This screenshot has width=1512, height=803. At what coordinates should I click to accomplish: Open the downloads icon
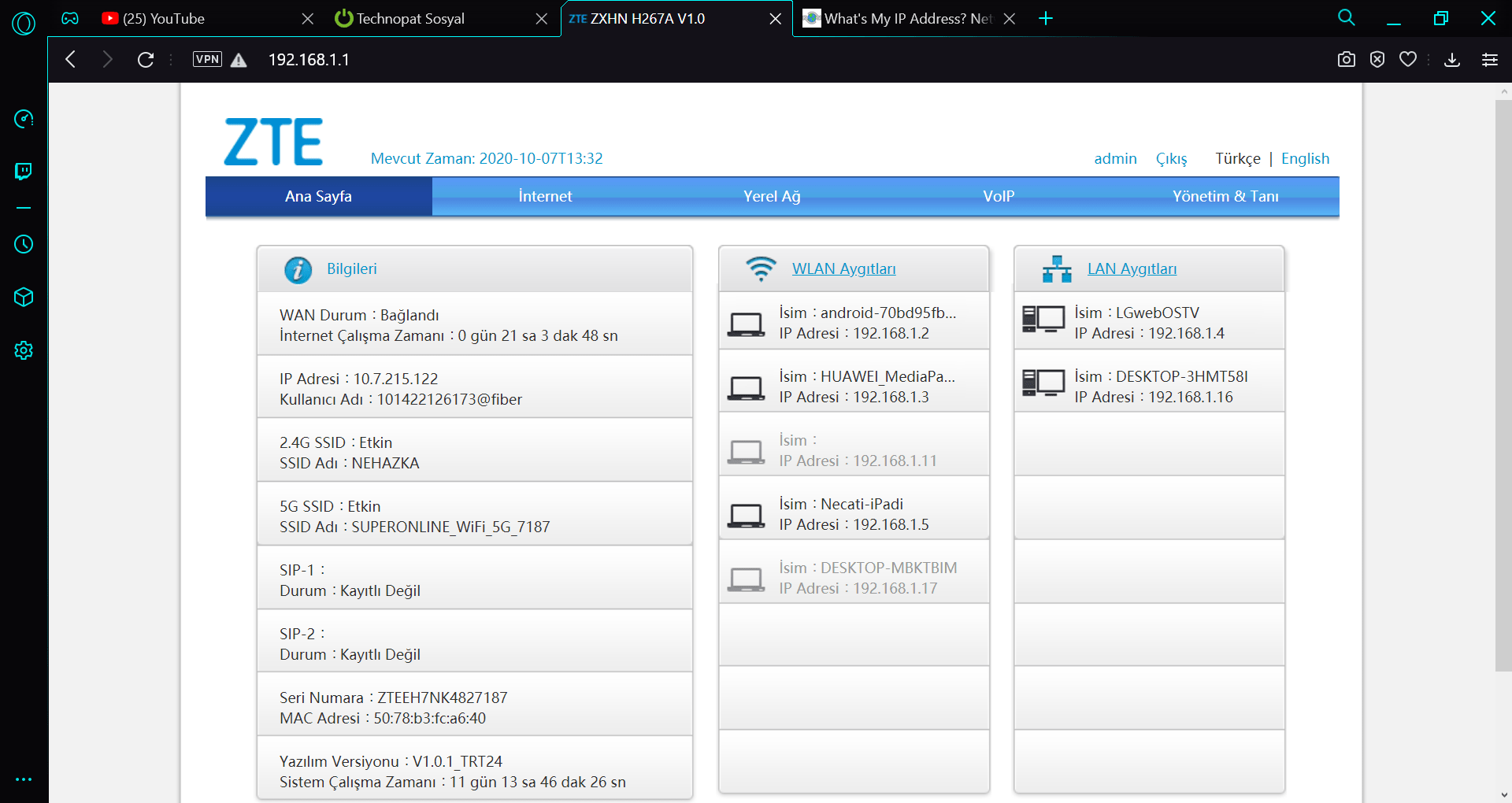tap(1452, 59)
